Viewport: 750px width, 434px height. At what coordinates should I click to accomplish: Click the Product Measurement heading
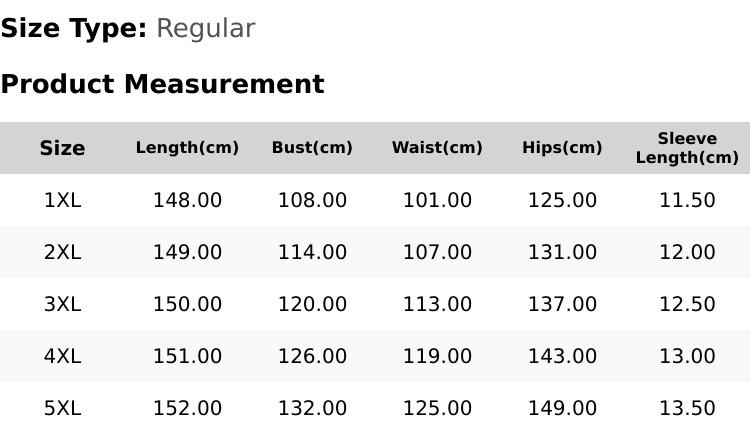click(x=163, y=84)
